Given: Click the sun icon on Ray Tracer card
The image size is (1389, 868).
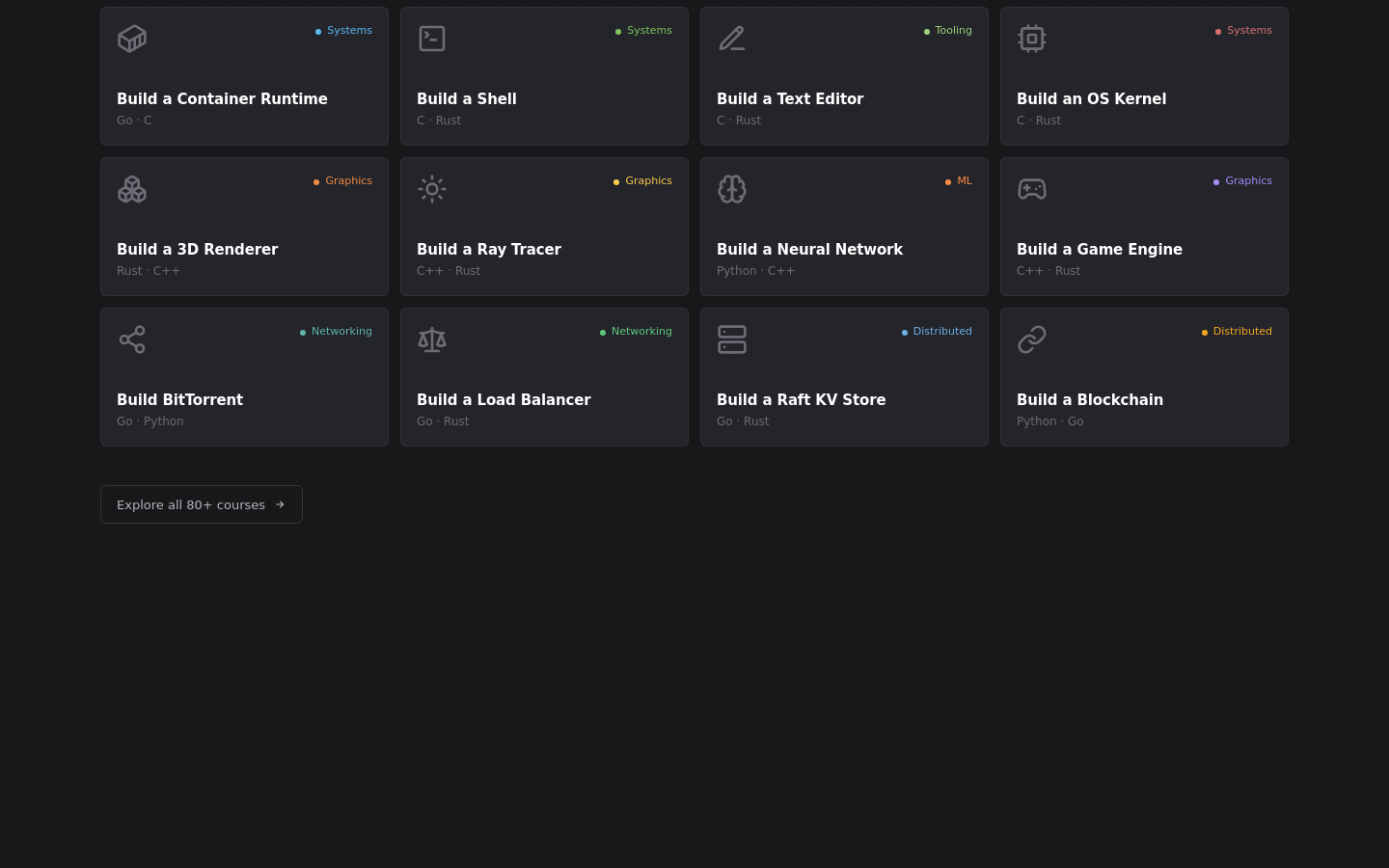Looking at the screenshot, I should 432,189.
